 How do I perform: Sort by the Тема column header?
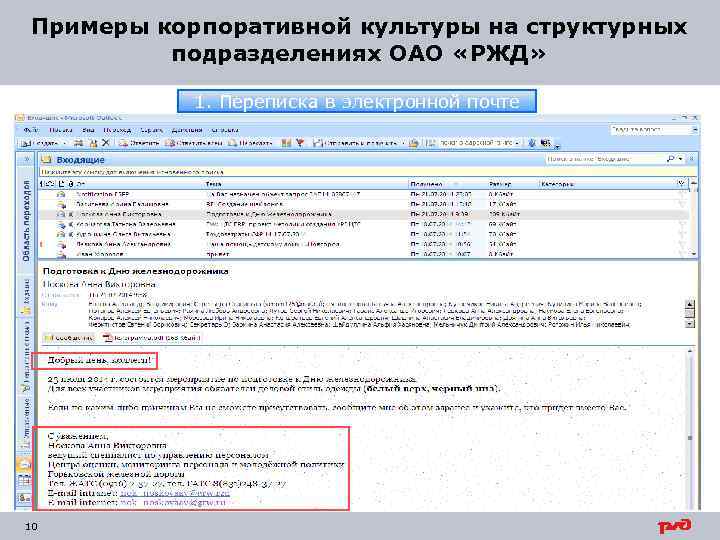click(214, 184)
